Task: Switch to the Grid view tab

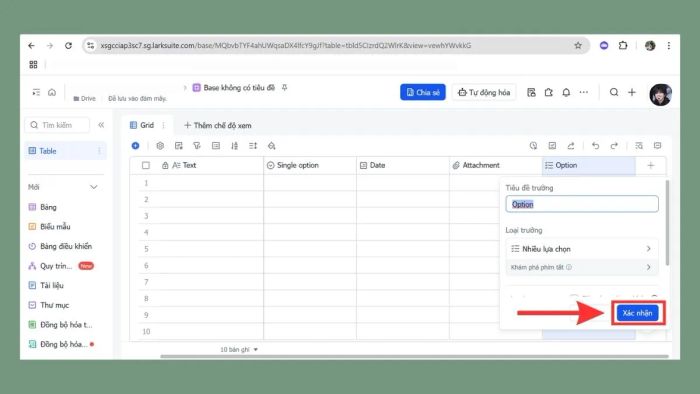Action: pos(142,125)
